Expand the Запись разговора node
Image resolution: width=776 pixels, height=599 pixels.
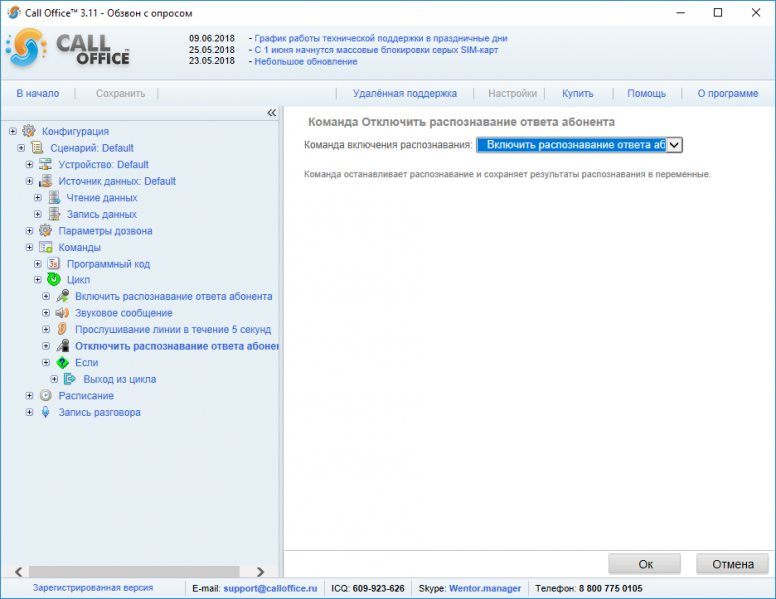[29, 412]
